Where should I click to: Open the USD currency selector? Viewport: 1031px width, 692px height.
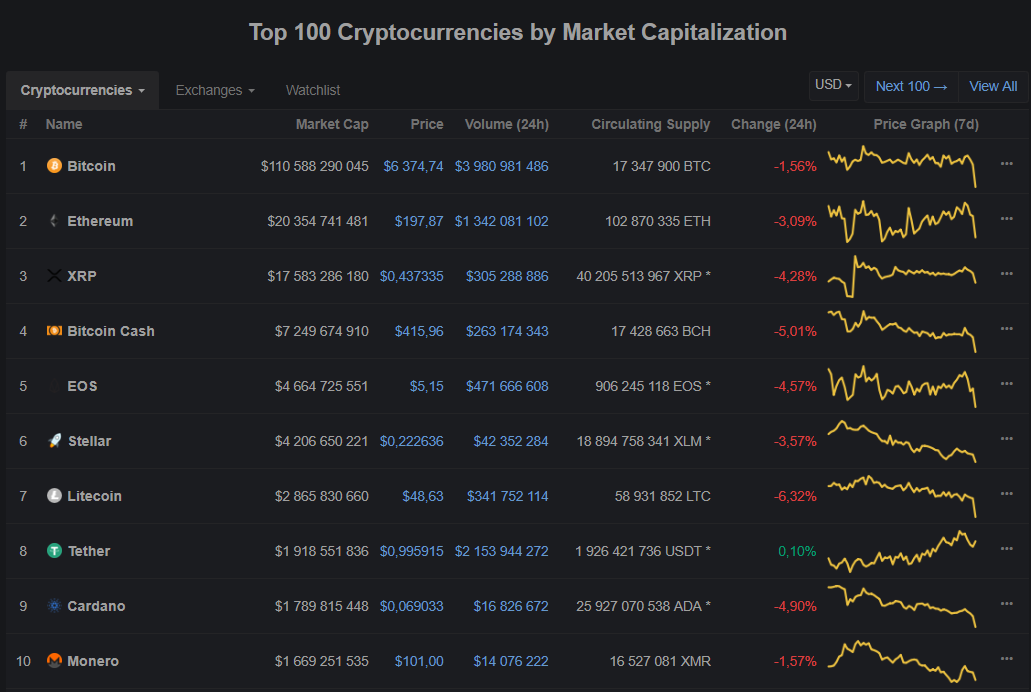tap(834, 85)
